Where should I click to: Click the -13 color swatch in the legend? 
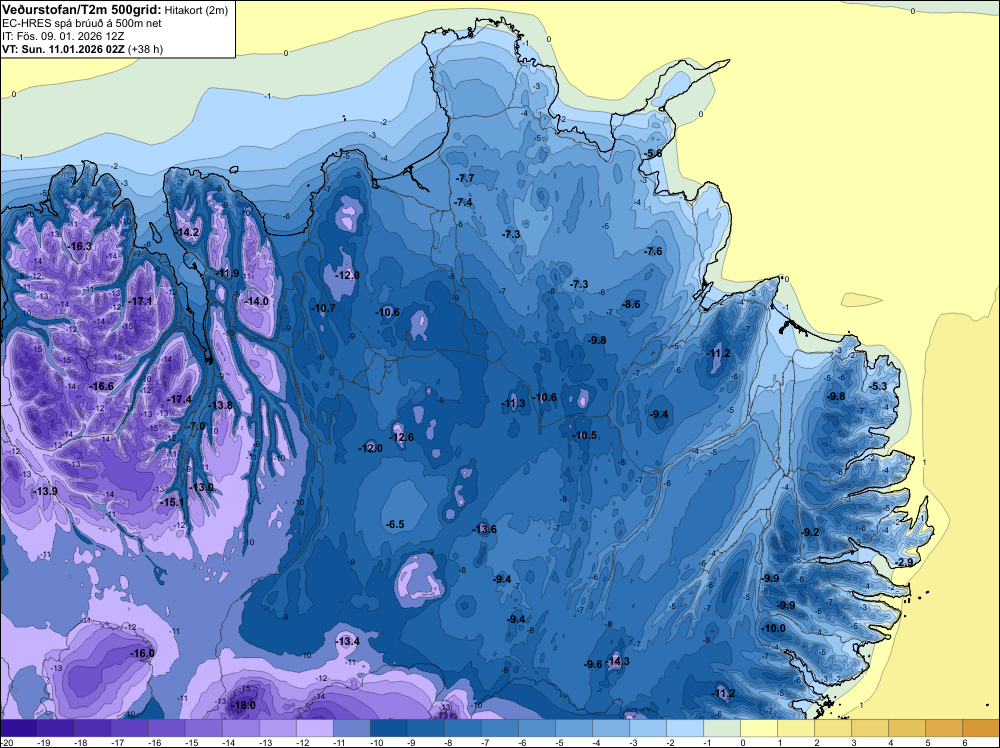coord(277,728)
